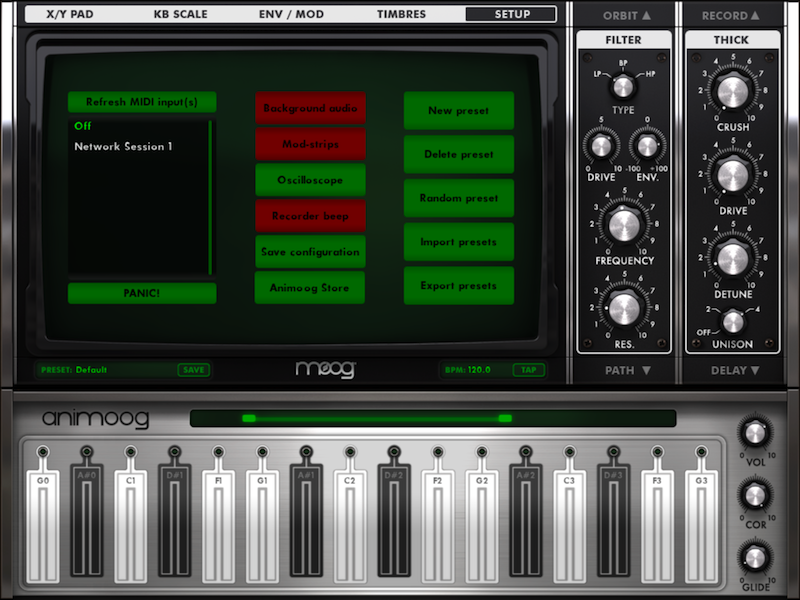Click Refresh MIDI input(s) button
Screen dimensions: 800x600
pos(142,102)
